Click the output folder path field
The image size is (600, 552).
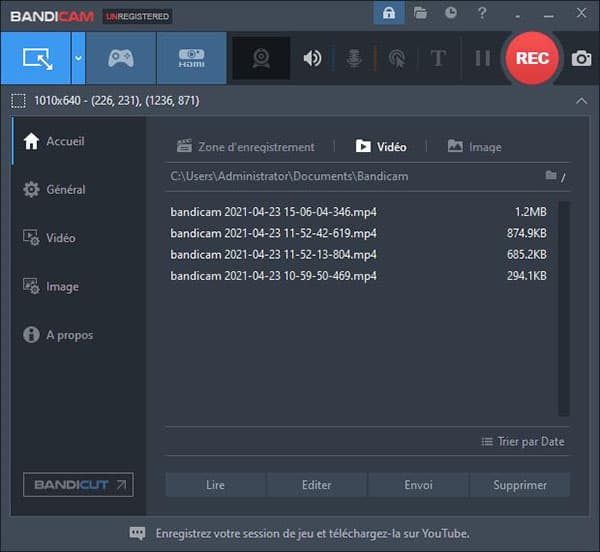tap(289, 176)
